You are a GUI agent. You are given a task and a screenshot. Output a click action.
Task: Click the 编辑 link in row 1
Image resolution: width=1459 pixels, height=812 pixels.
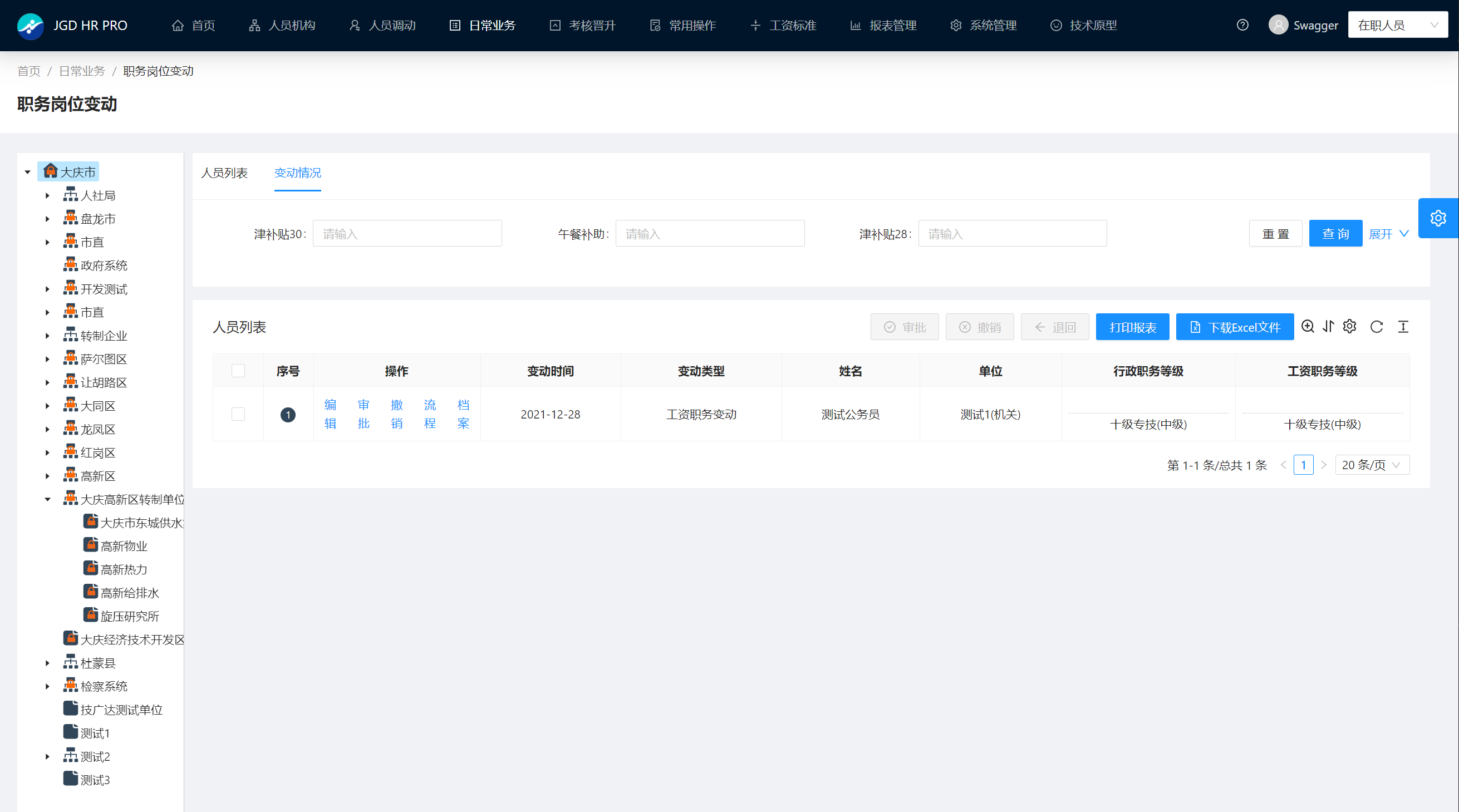[x=330, y=414]
